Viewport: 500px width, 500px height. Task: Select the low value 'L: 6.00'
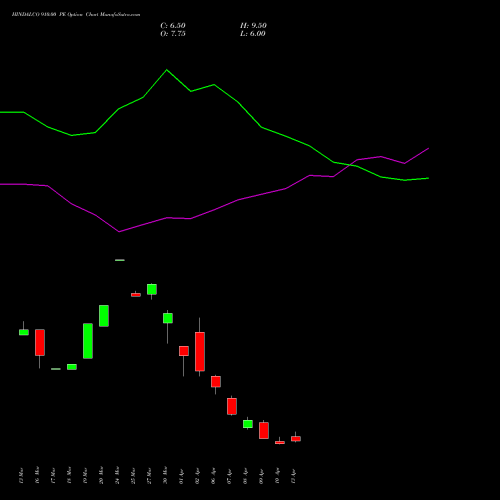pyautogui.click(x=253, y=34)
